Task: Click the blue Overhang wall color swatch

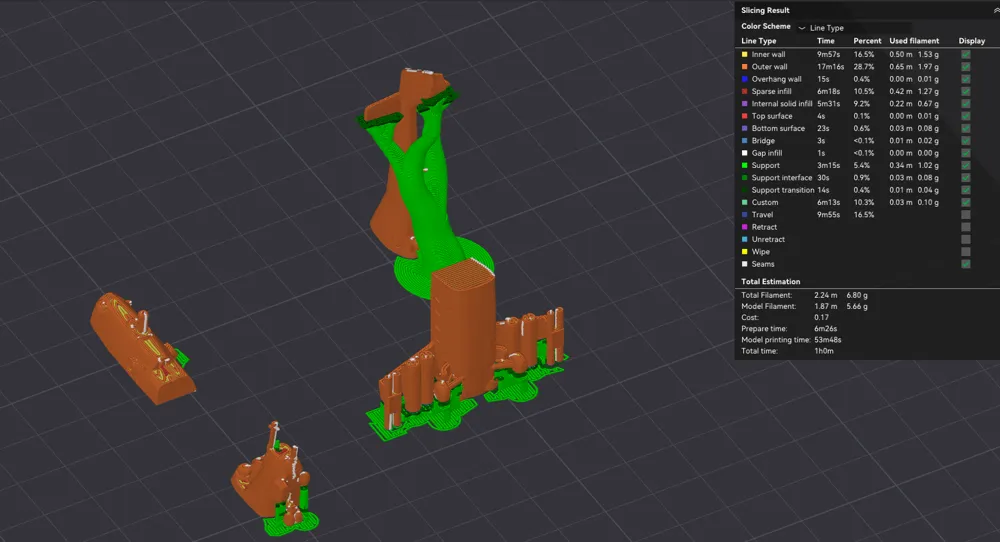Action: pyautogui.click(x=744, y=79)
